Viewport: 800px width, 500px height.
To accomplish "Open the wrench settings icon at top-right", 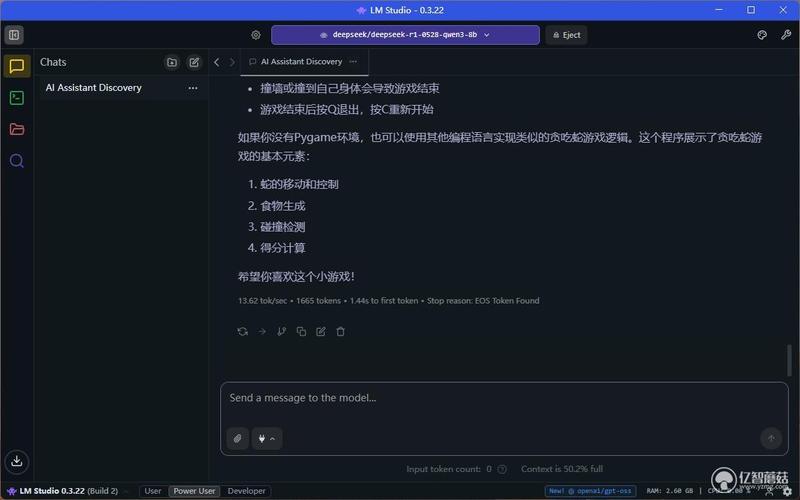I will [x=786, y=35].
